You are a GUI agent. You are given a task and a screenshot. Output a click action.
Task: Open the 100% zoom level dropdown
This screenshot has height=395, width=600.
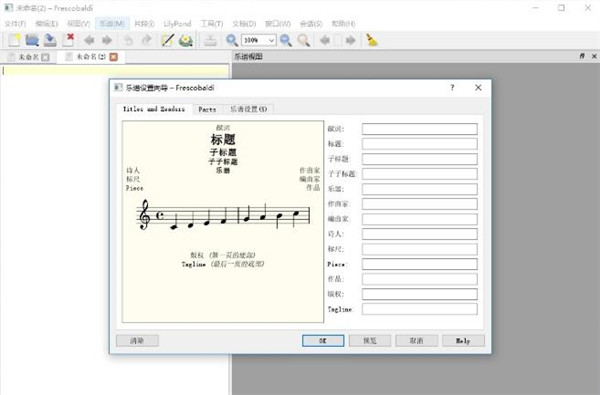(271, 40)
